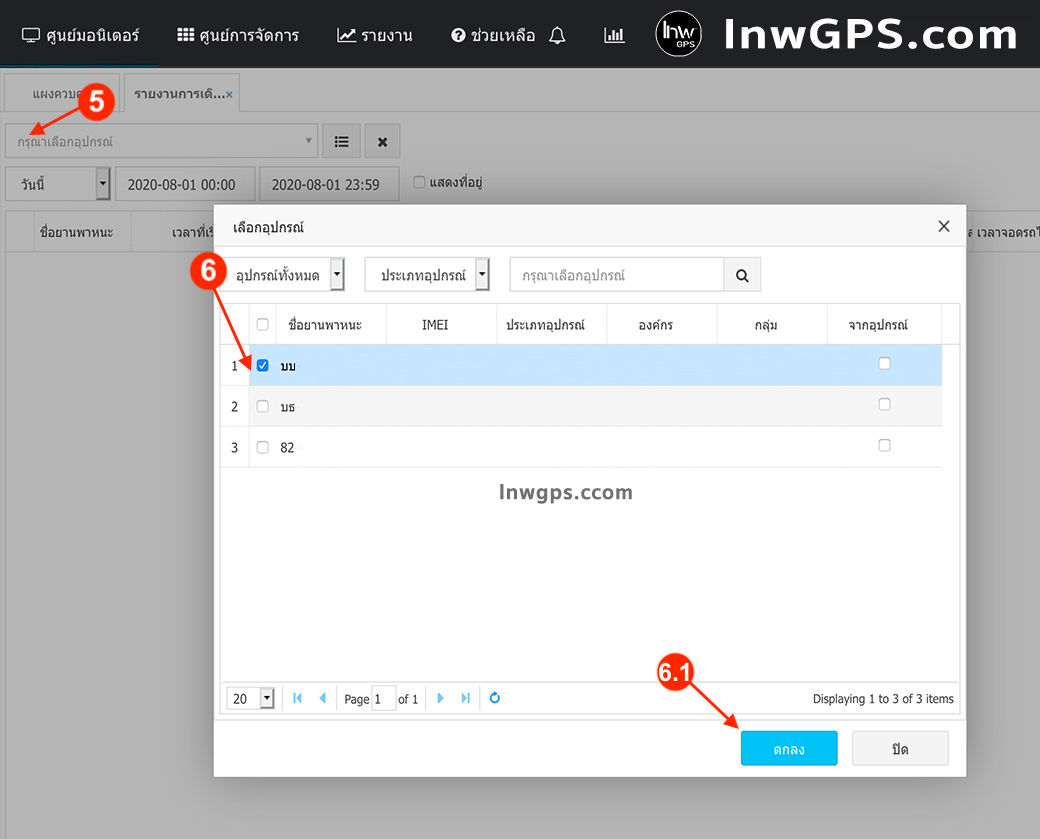Viewport: 1040px width, 839px height.
Task: Go to the last page arrow
Action: coord(465,698)
